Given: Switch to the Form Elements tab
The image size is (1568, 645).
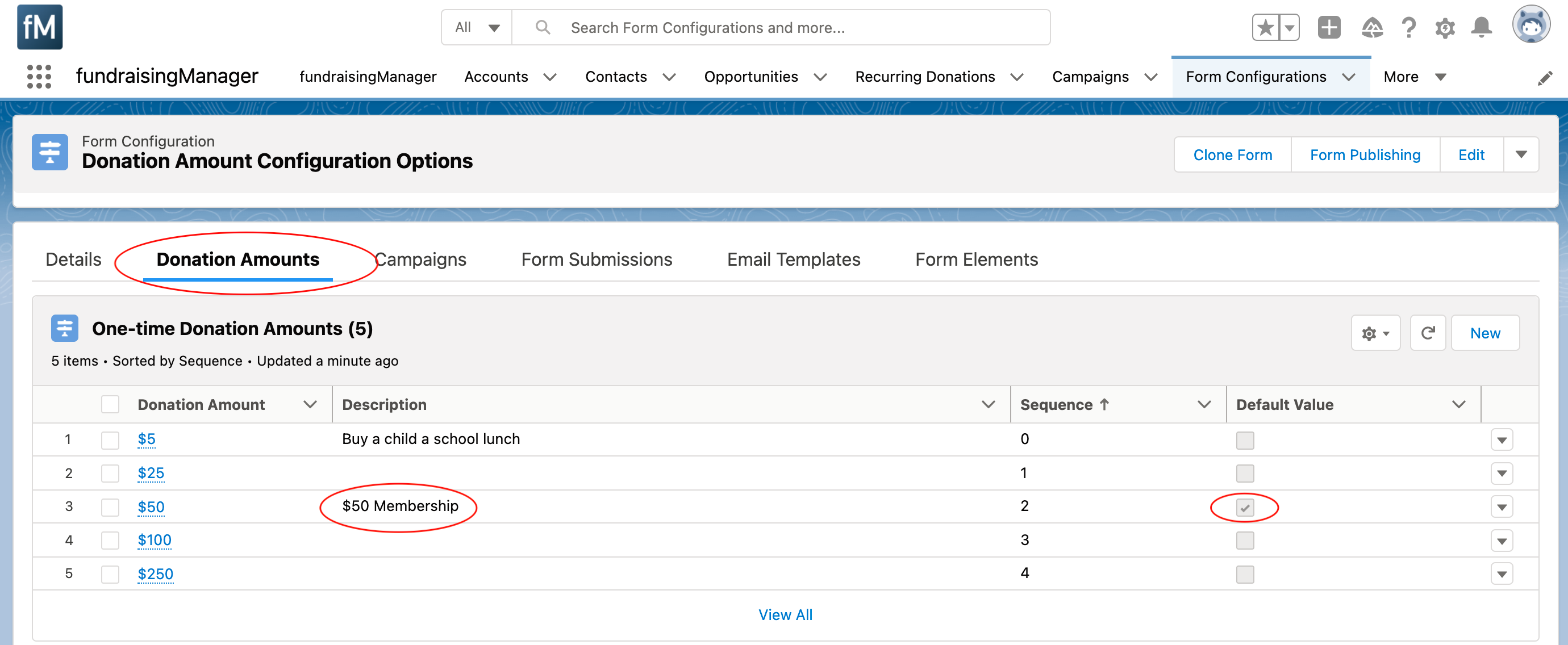Looking at the screenshot, I should click(x=977, y=260).
